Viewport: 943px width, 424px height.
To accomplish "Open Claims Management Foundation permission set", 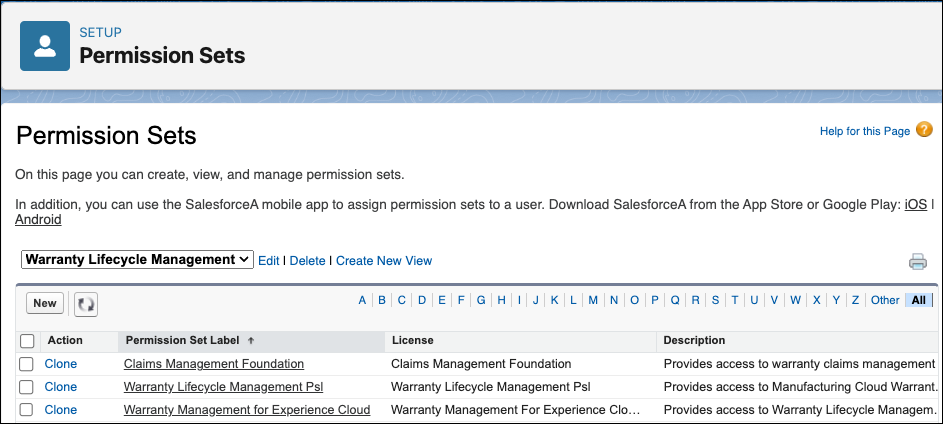I will click(213, 364).
